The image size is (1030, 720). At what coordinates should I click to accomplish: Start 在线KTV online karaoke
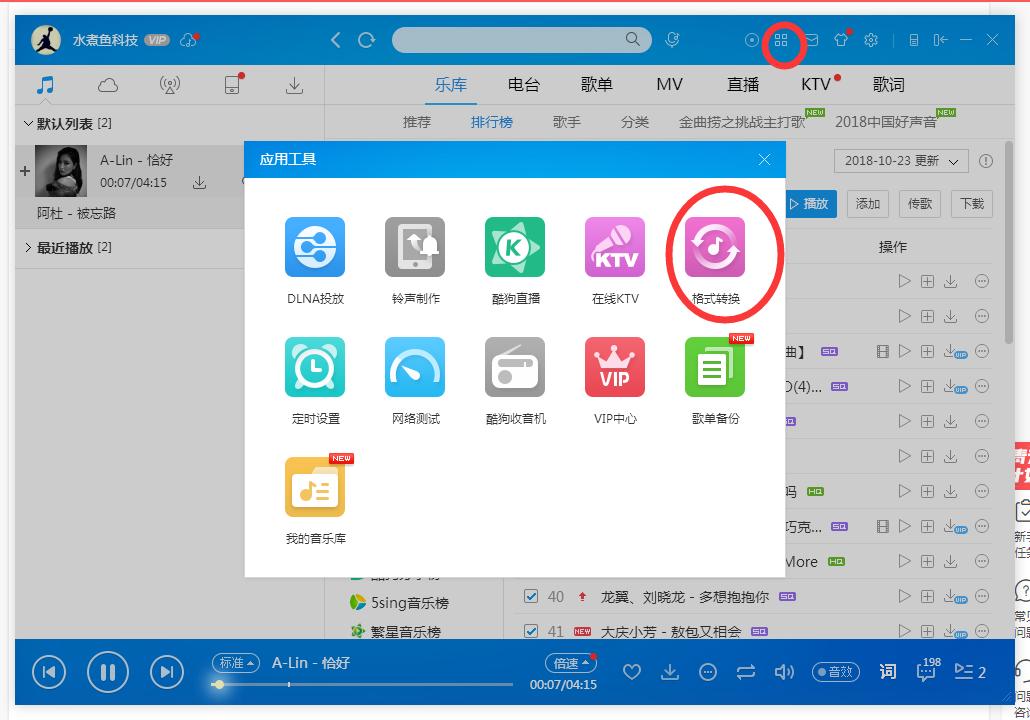[615, 247]
